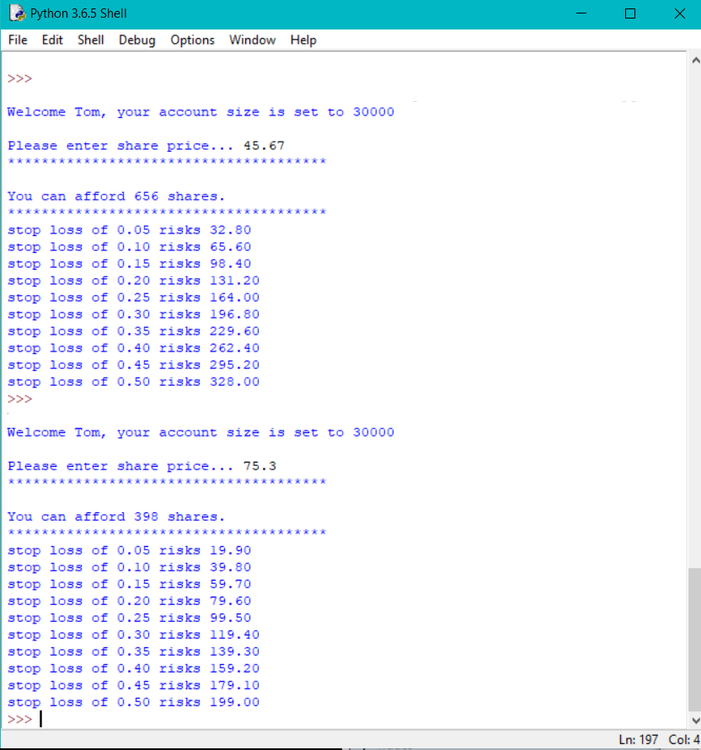
Task: Click the line 'stop loss of 0.35 risks 139.30'
Action: (133, 651)
